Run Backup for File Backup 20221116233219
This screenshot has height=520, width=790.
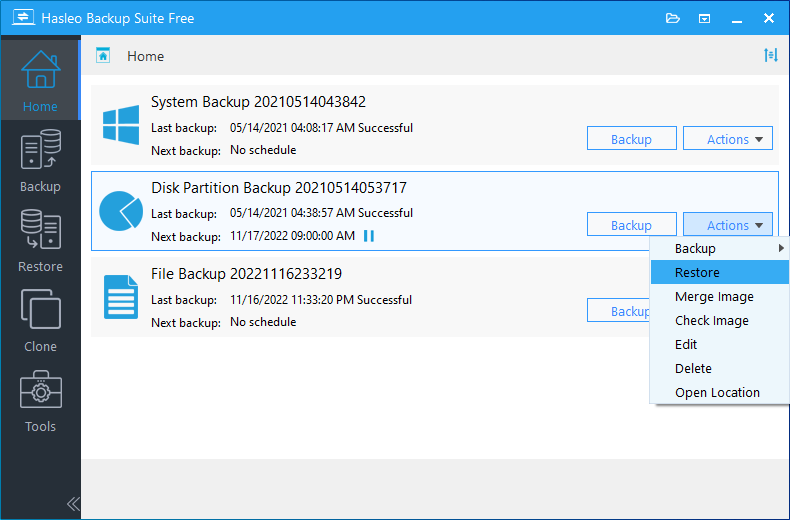coord(619,310)
